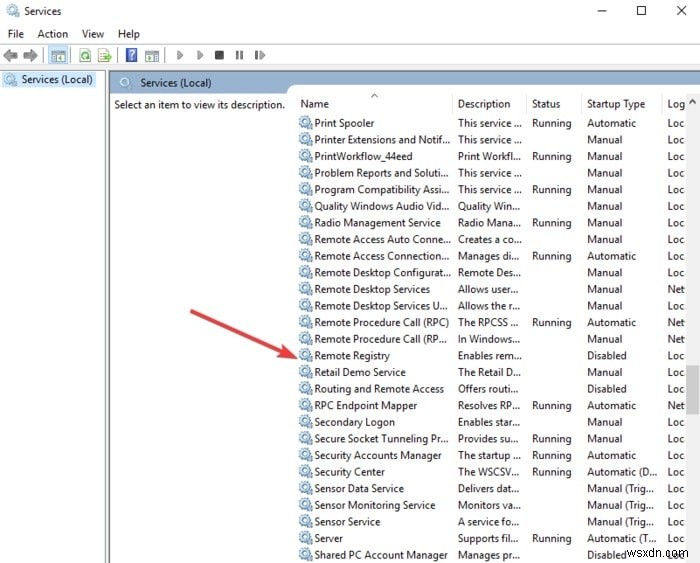Click Running status of Print Spooler
Viewport: 700px width, 563px height.
tap(552, 123)
